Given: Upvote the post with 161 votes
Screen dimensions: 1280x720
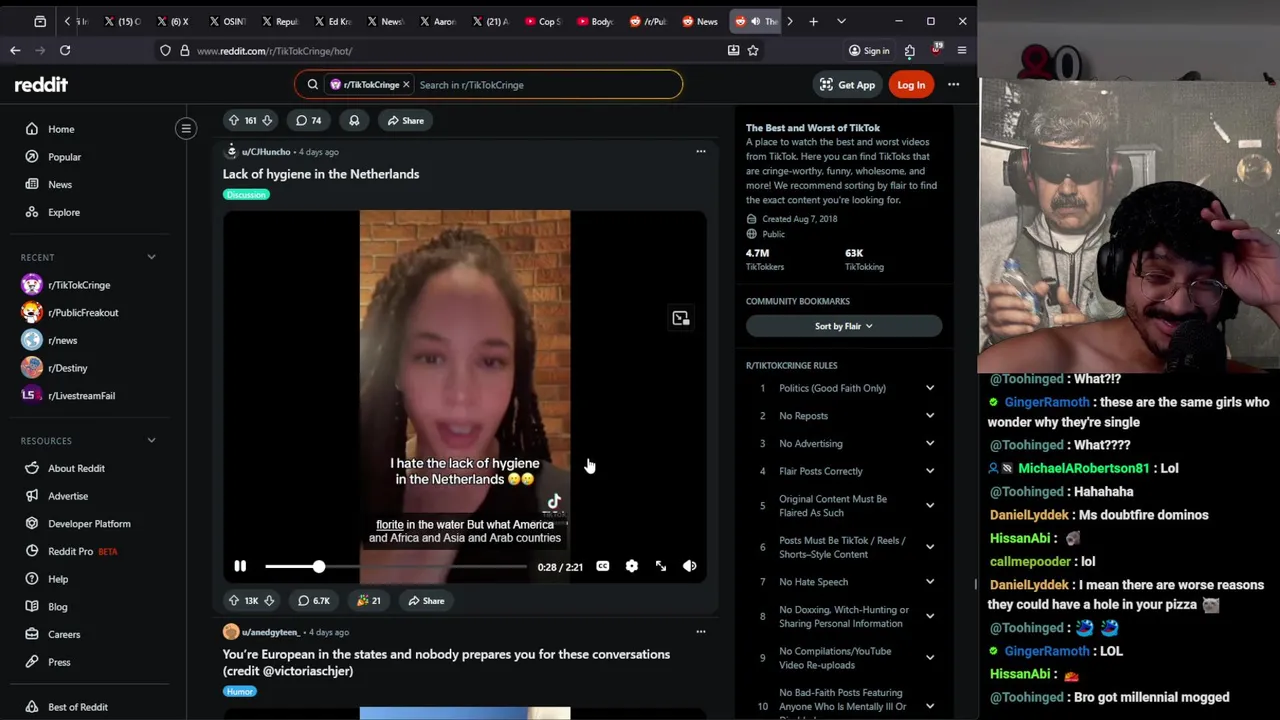Looking at the screenshot, I should point(234,121).
